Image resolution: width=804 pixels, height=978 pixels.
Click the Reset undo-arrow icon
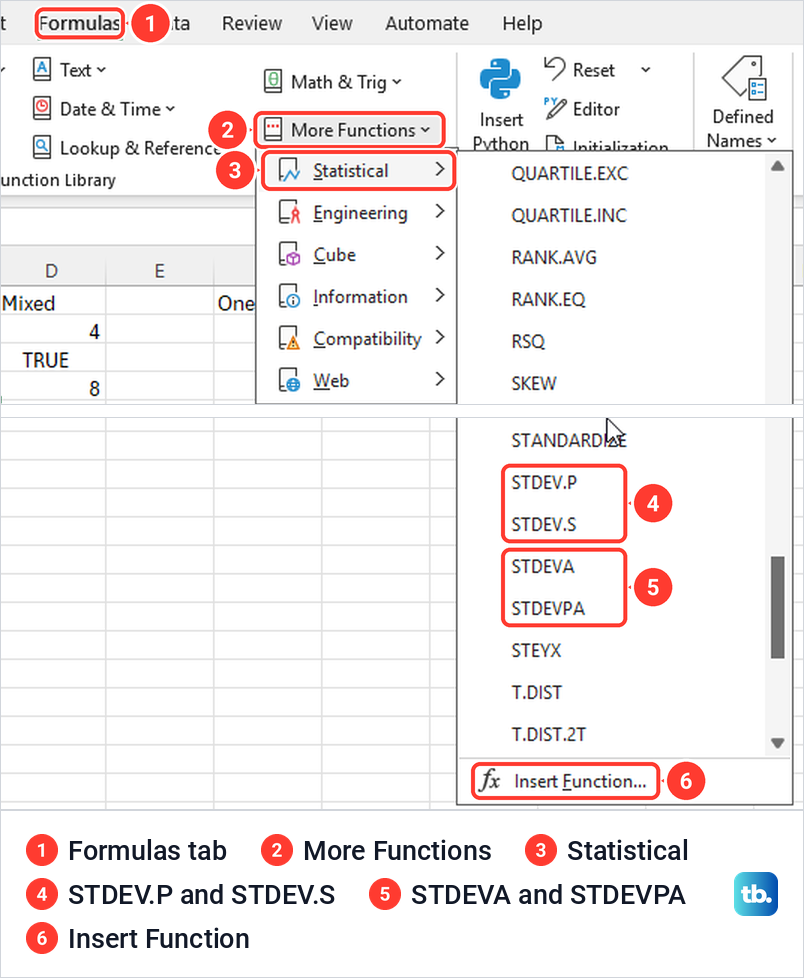click(x=555, y=69)
